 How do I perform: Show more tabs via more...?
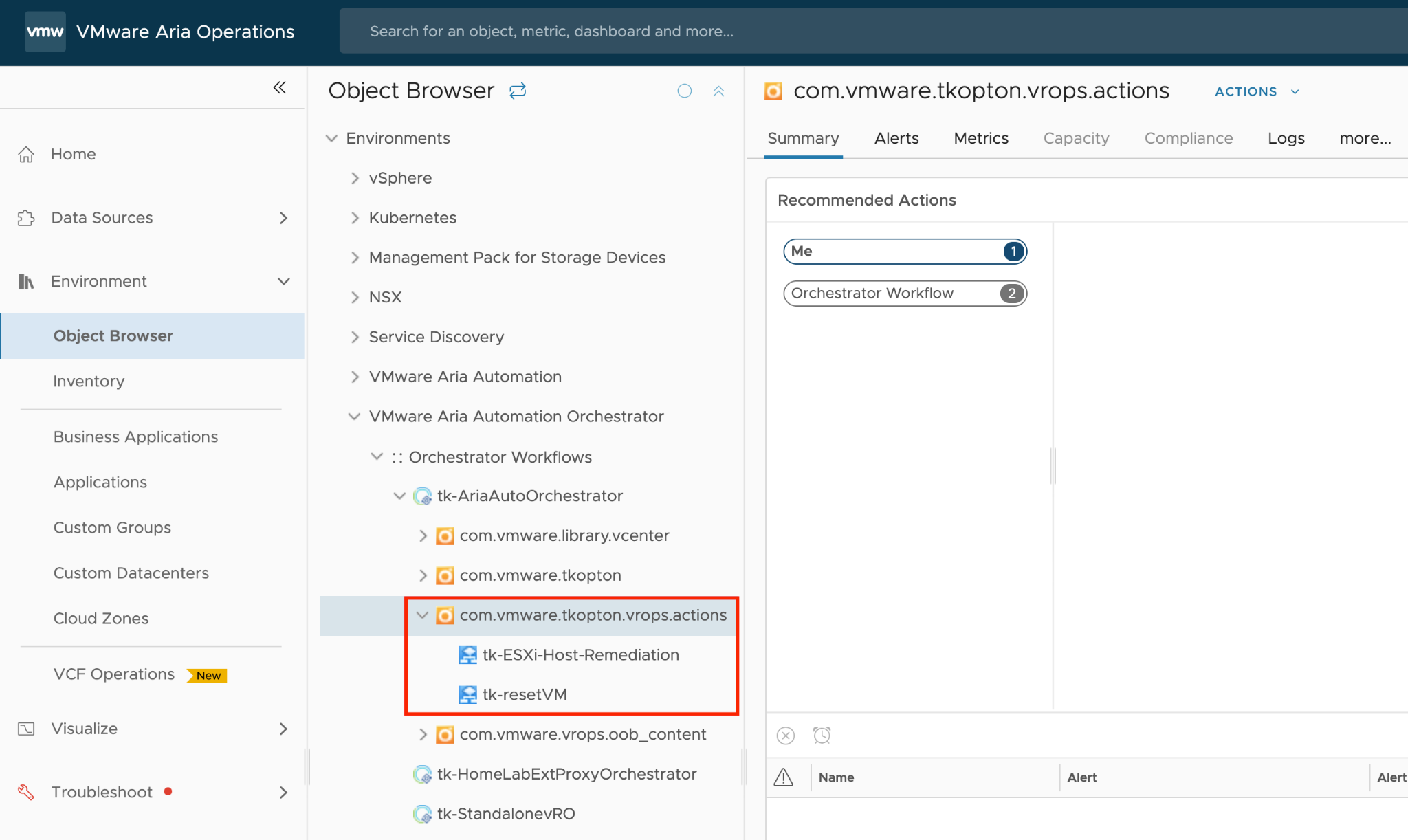point(1365,138)
